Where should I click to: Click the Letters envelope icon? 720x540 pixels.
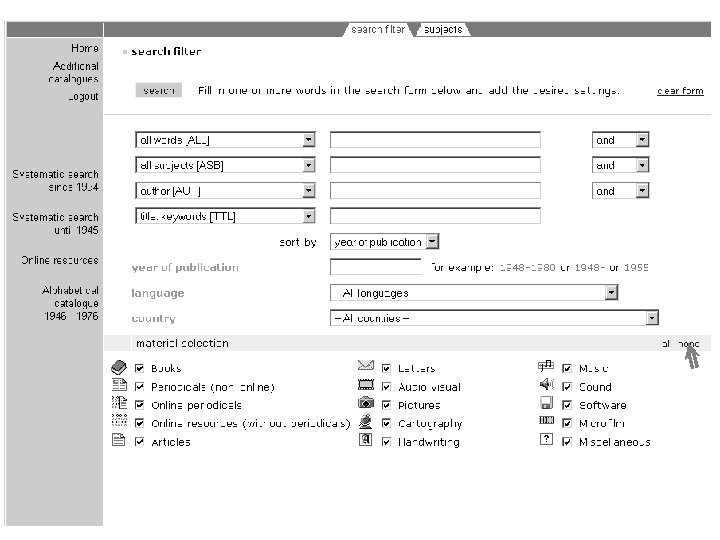(366, 366)
